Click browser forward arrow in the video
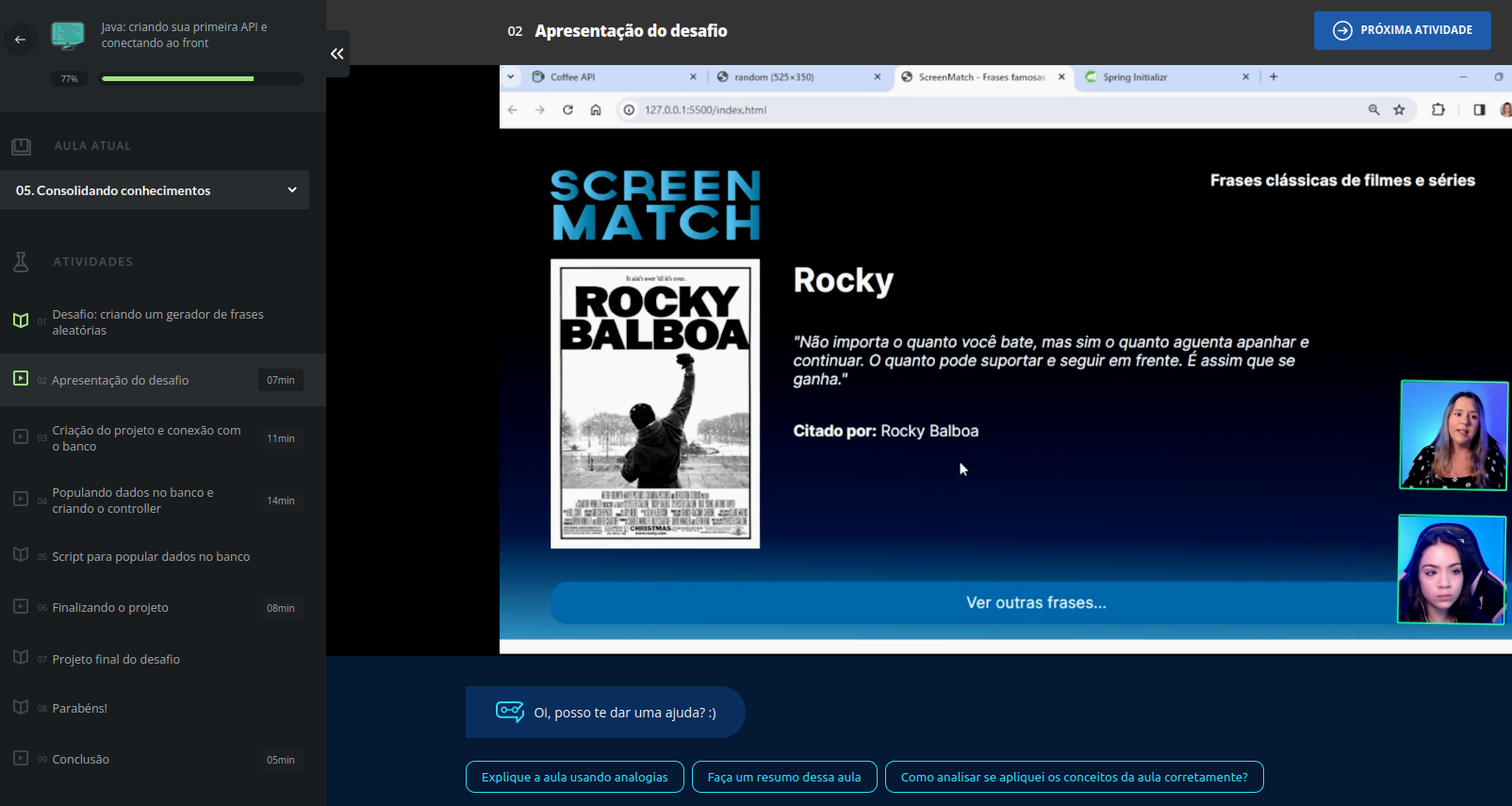The image size is (1512, 806). pyautogui.click(x=540, y=110)
